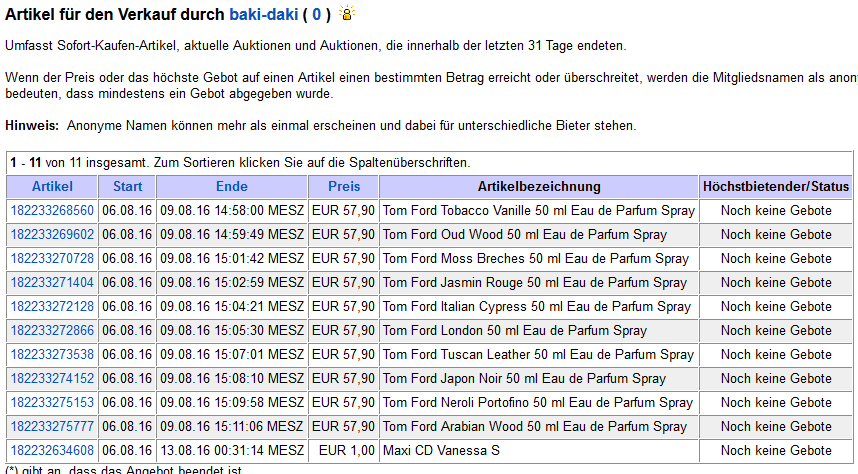Click the end time 09.08.16 15:05:30 MESZ
The image size is (858, 474).
click(x=232, y=331)
